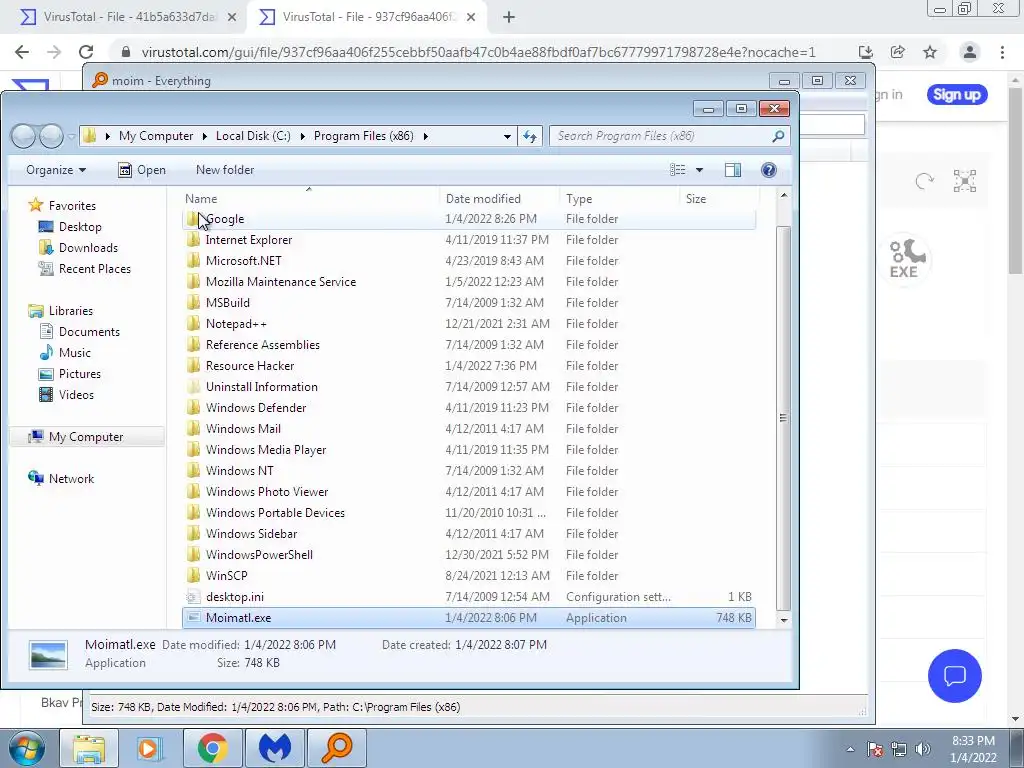Open the VirusTotal chat bubble button
The width and height of the screenshot is (1024, 768).
click(x=954, y=675)
